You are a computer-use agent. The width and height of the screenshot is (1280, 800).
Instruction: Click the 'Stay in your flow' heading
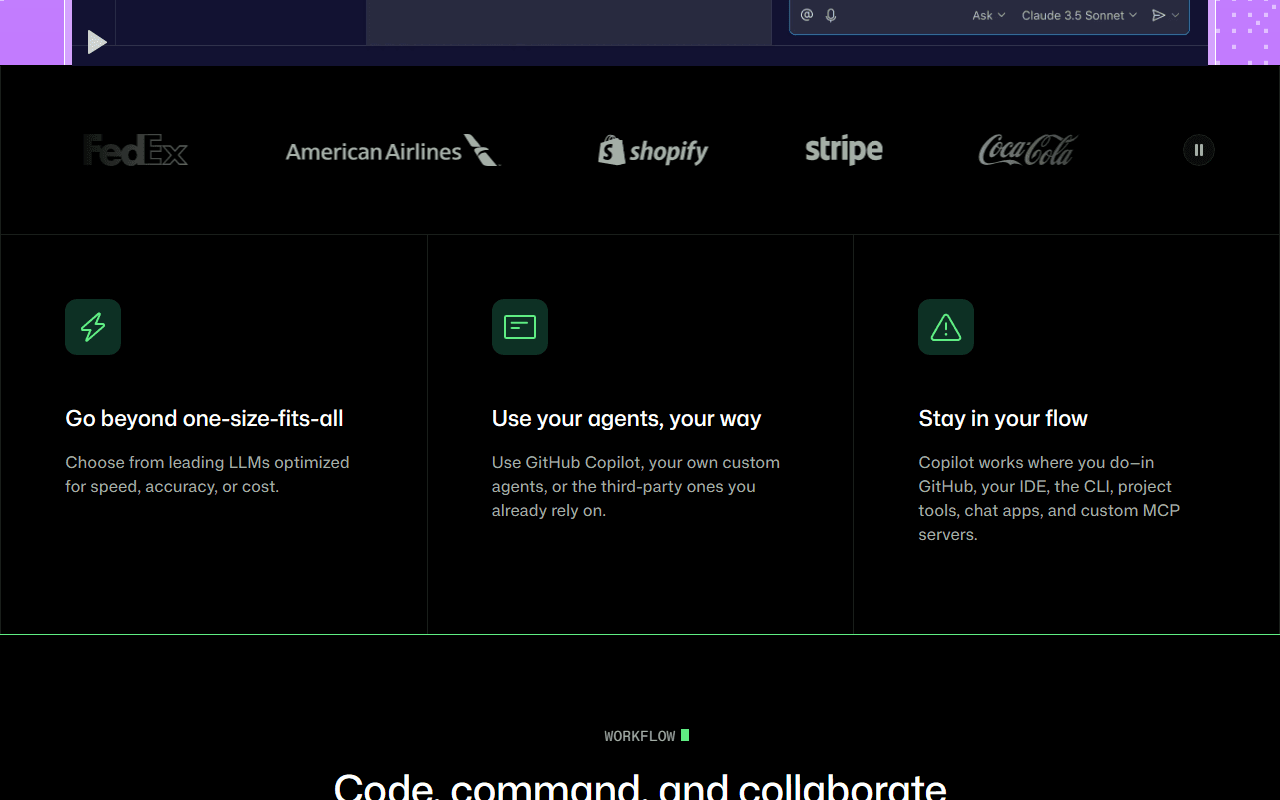(x=1003, y=418)
